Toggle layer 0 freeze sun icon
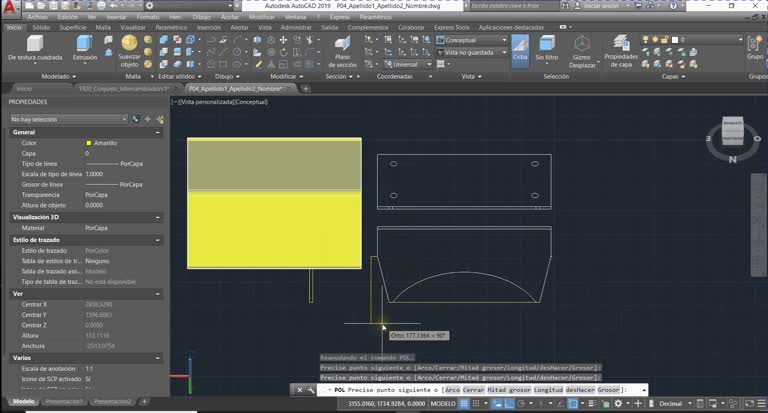This screenshot has width=768, height=413. [x=655, y=40]
